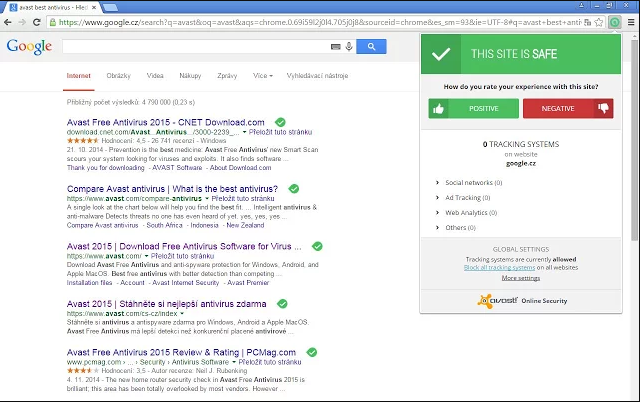The image size is (640, 402).
Task: Rate the site POSITIVE
Action: click(473, 109)
